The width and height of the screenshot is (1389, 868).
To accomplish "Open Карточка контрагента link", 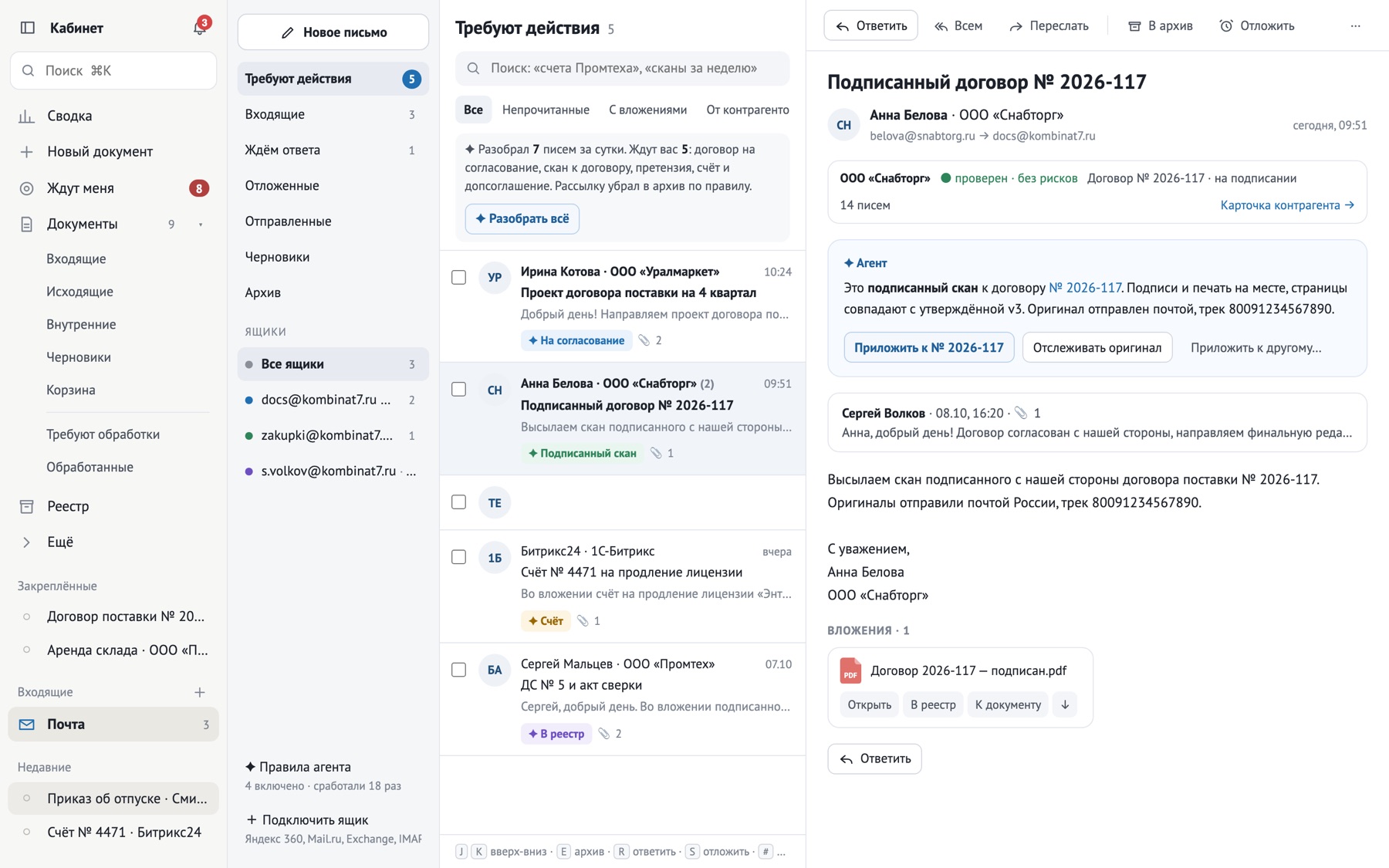I will (x=1287, y=205).
